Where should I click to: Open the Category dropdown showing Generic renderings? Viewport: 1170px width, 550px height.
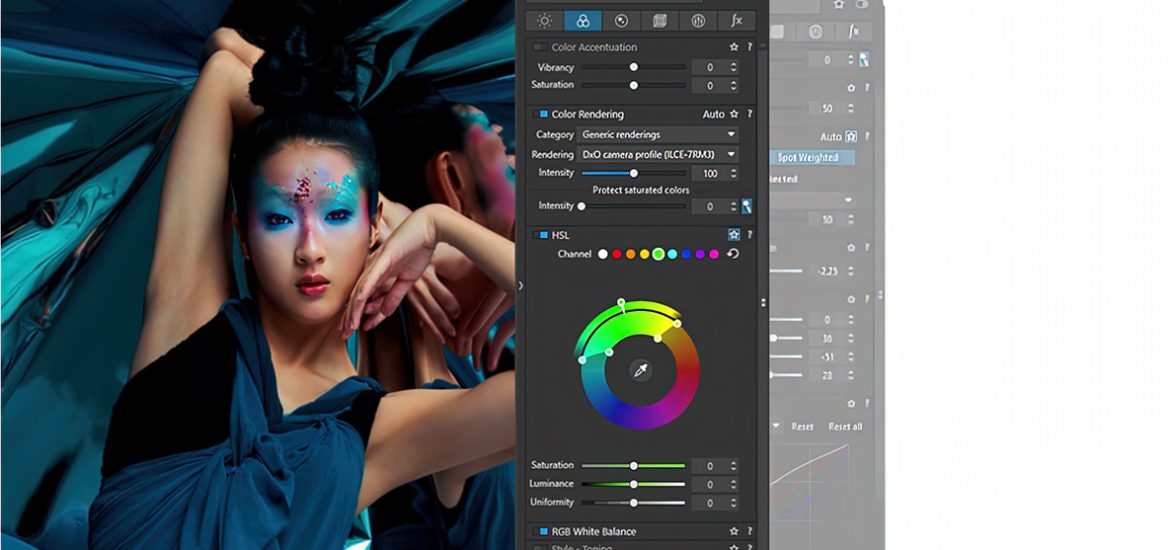[x=658, y=134]
